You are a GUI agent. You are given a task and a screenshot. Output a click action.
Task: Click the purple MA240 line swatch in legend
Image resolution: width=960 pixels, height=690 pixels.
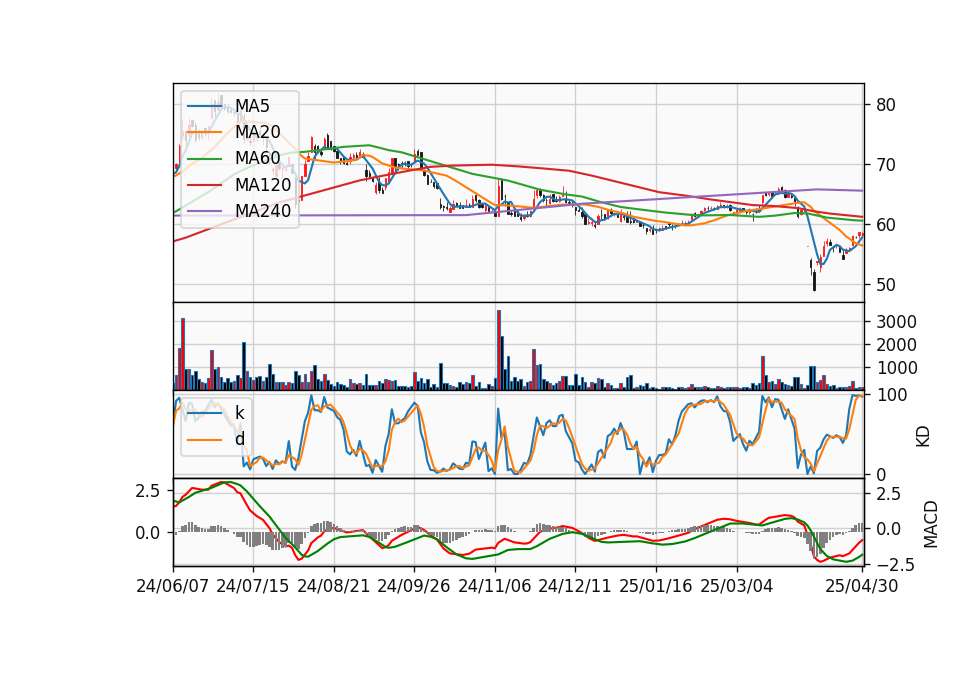click(205, 211)
